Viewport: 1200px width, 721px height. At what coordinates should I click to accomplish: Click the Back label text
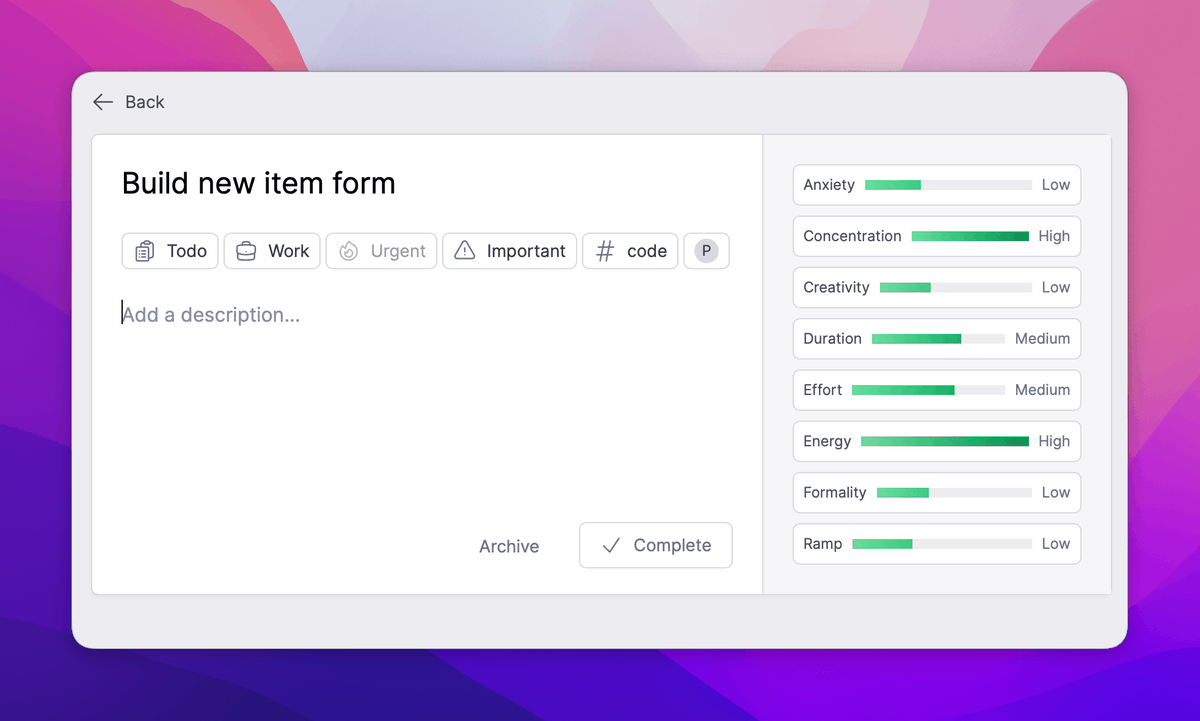click(x=145, y=102)
